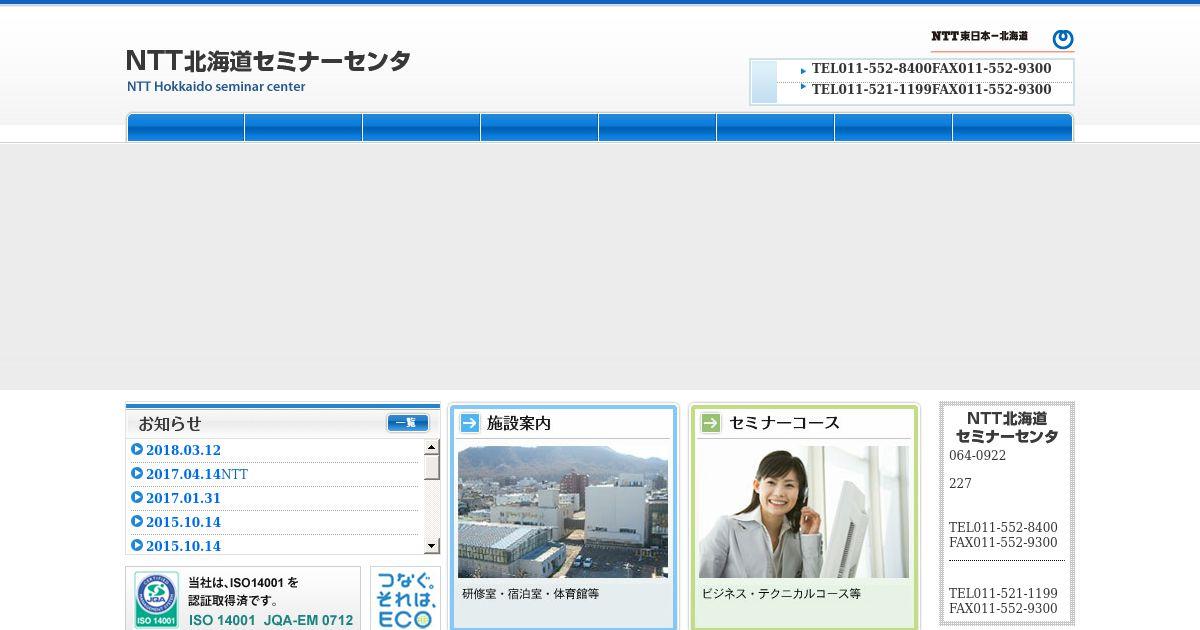The image size is (1200, 630).
Task: Open the セミナーコース heading link
Action: coord(784,423)
